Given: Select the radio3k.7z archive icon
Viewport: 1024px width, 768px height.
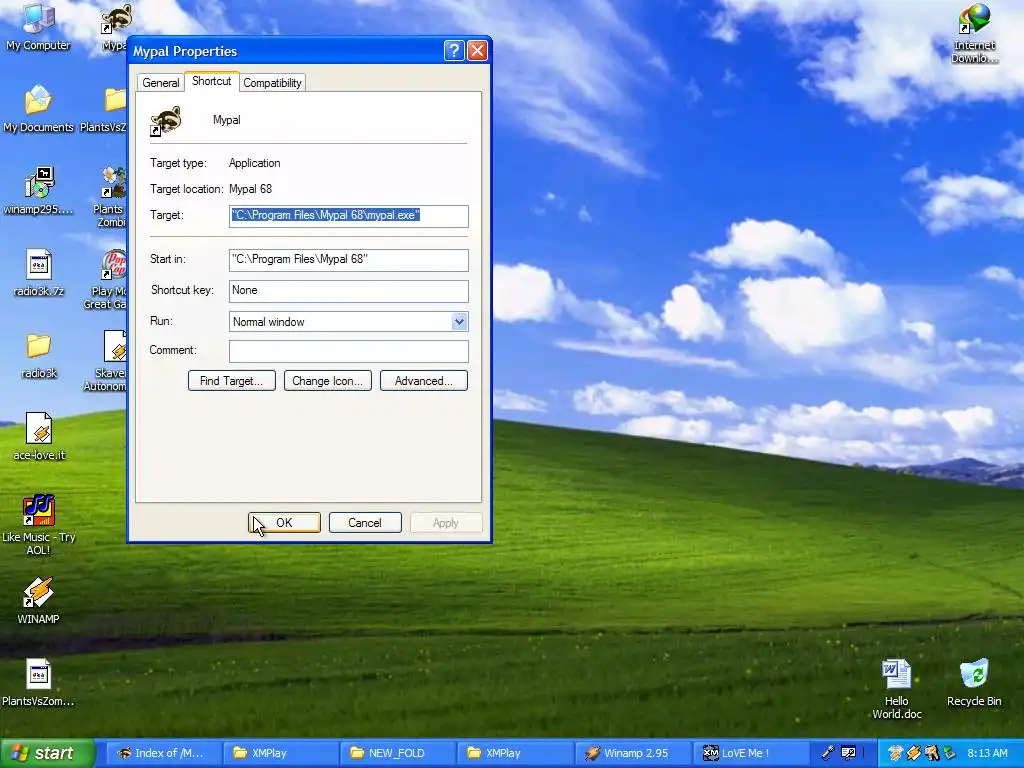Looking at the screenshot, I should 39,272.
